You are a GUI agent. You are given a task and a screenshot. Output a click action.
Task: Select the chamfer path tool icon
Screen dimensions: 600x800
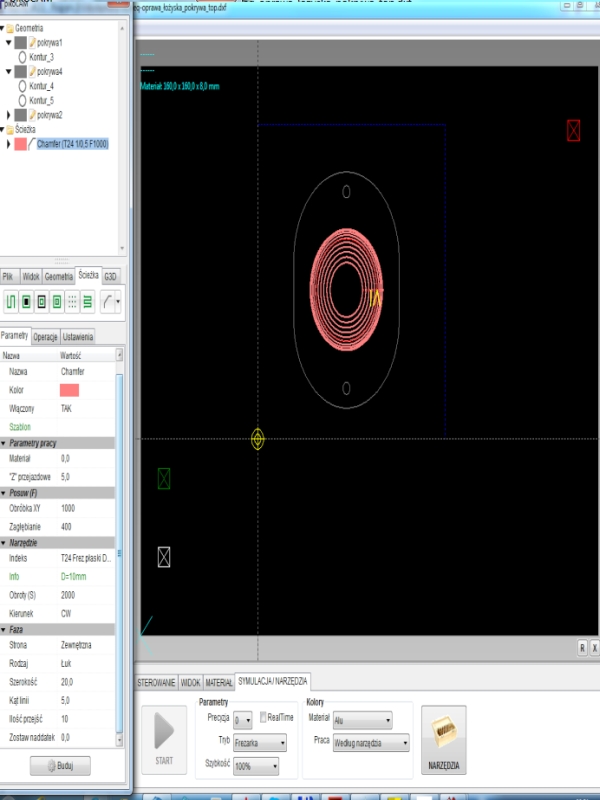[x=107, y=302]
